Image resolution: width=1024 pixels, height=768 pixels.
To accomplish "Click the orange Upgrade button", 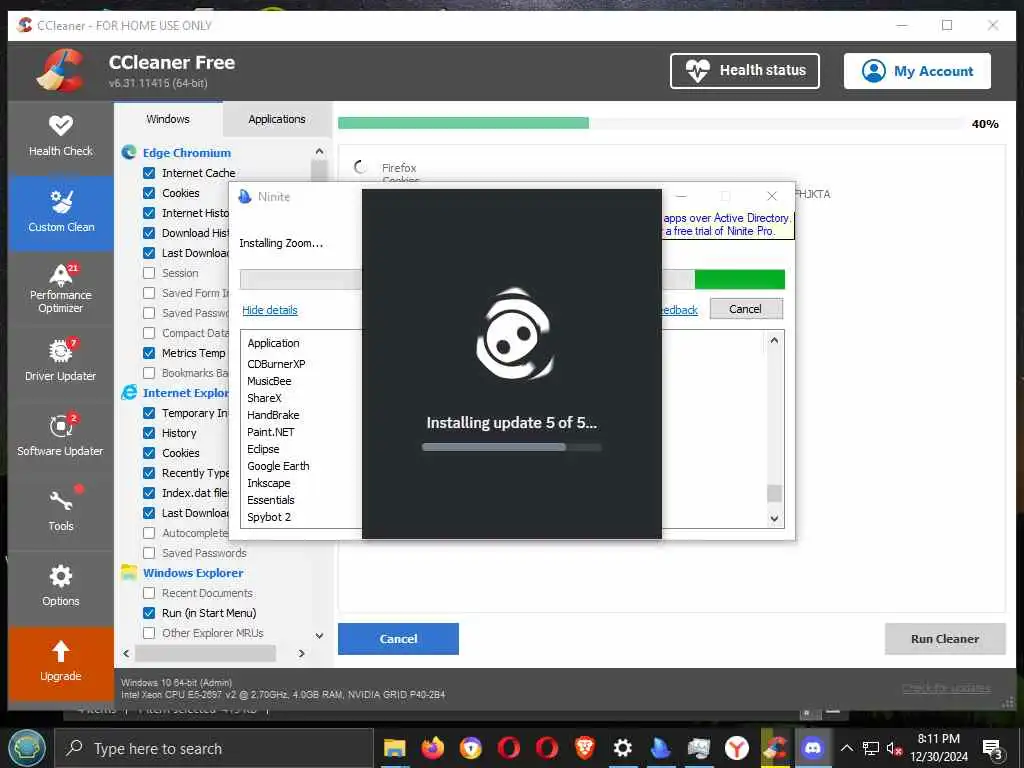I will (x=61, y=662).
